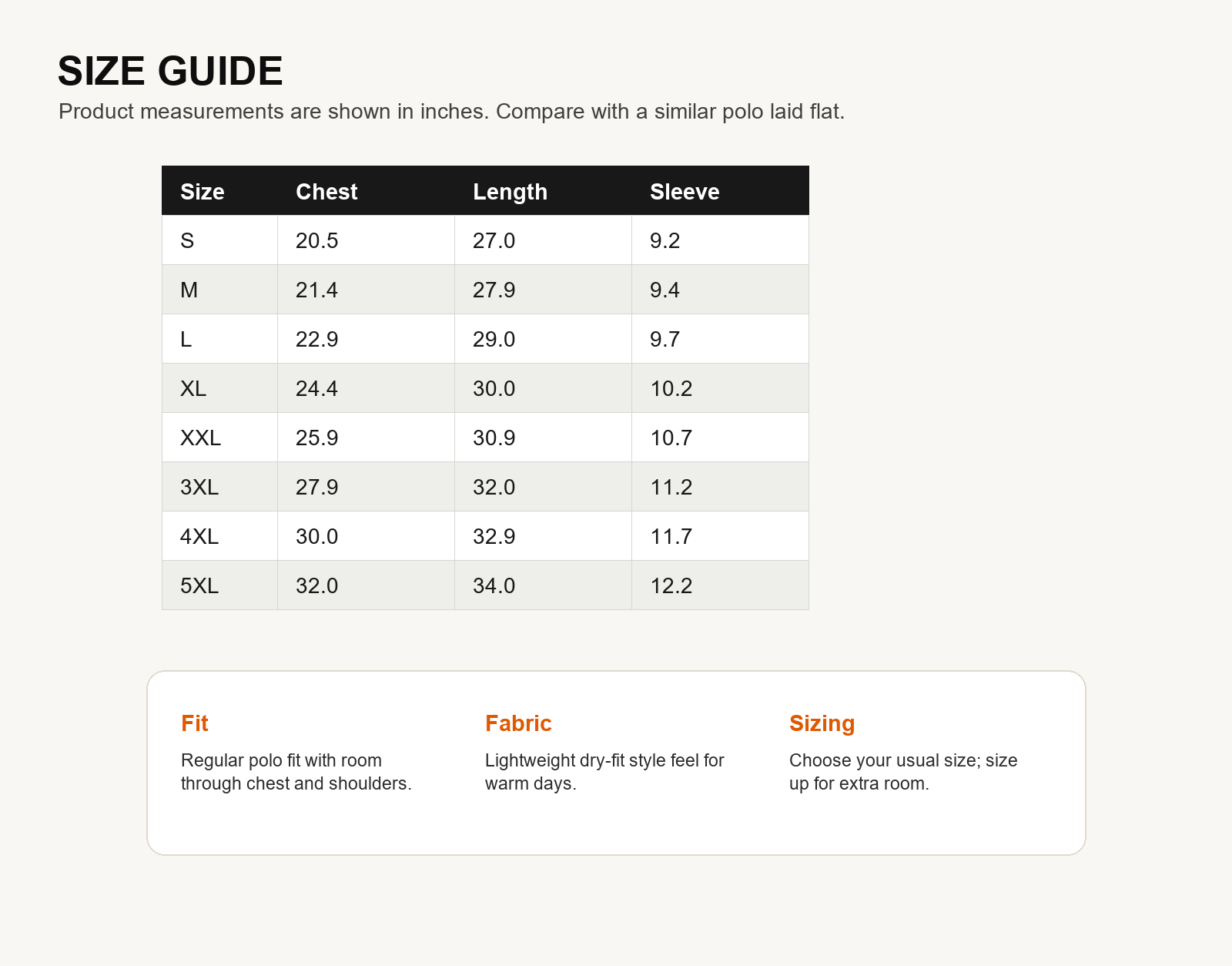Click chest value 22.9 for size L
Image resolution: width=1232 pixels, height=966 pixels.
pyautogui.click(x=317, y=339)
